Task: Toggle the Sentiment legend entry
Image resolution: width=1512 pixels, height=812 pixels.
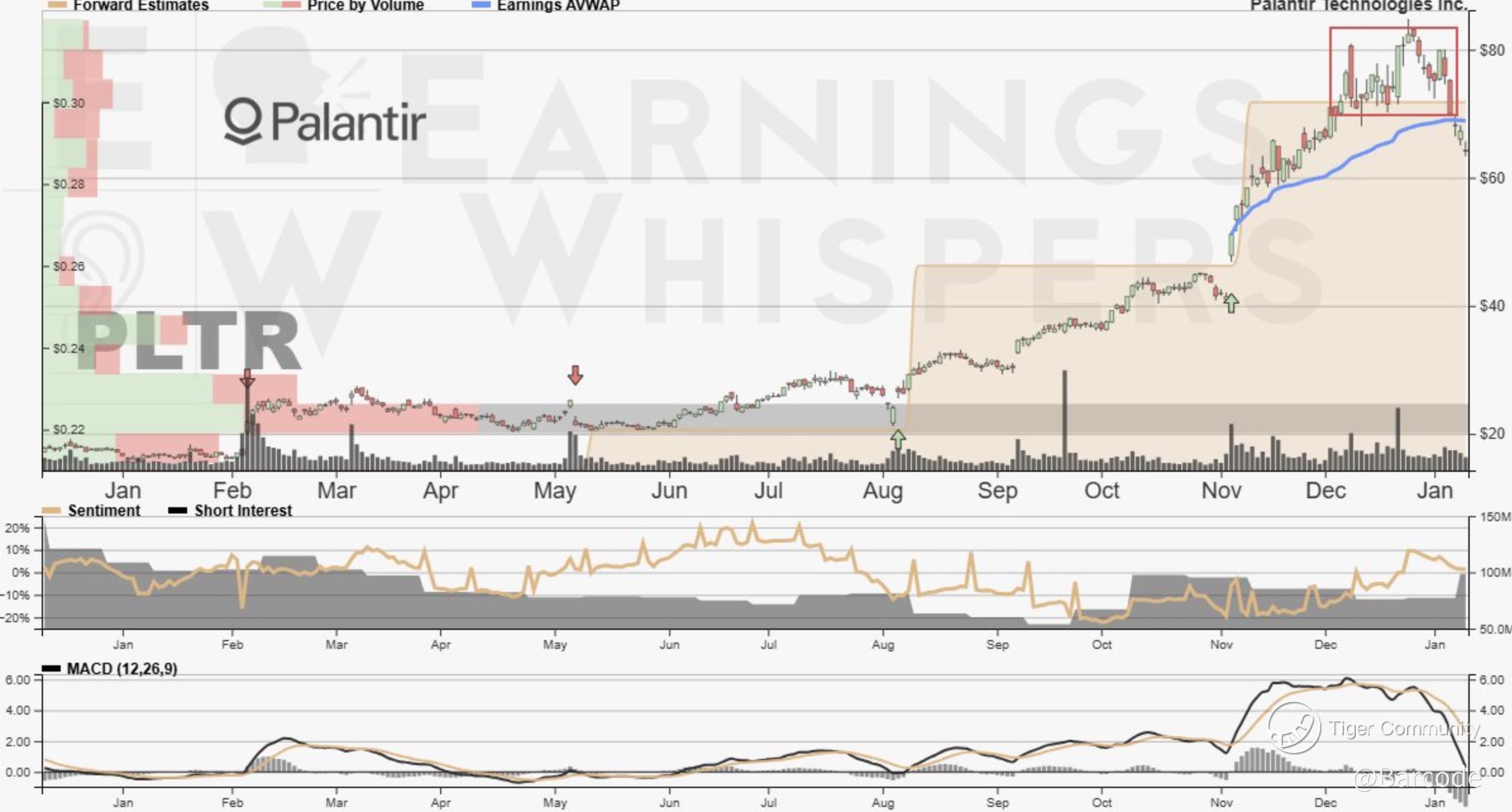Action: pyautogui.click(x=104, y=510)
